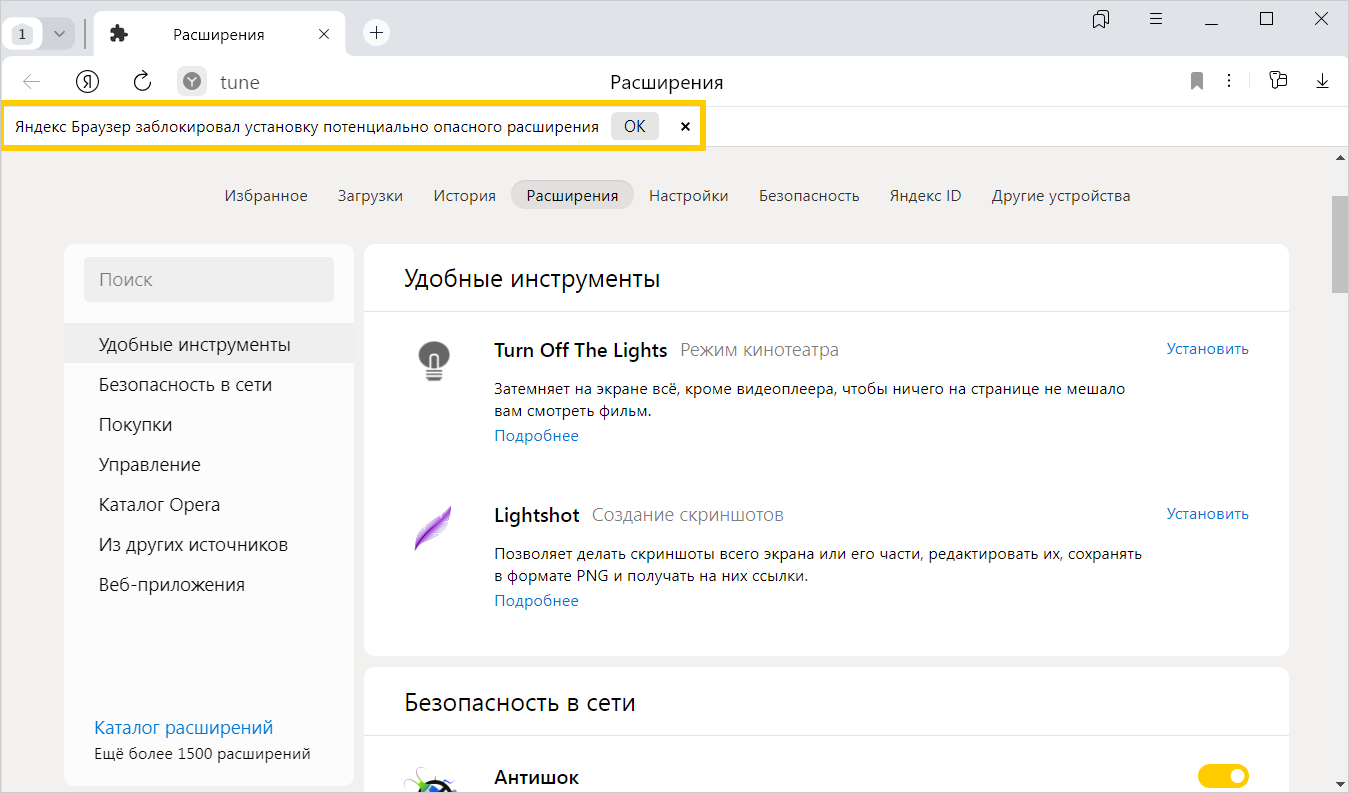Open a new tab with plus icon
Screen dimensions: 1349x793
pos(376,33)
